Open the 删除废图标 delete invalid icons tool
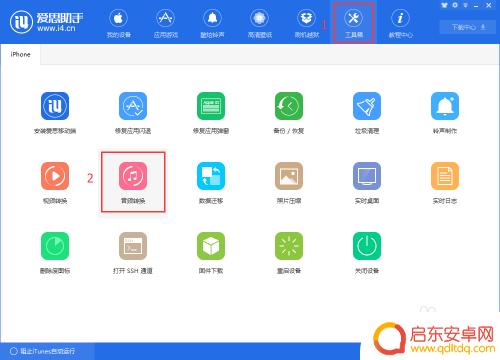The height and width of the screenshot is (360, 500). click(55, 253)
